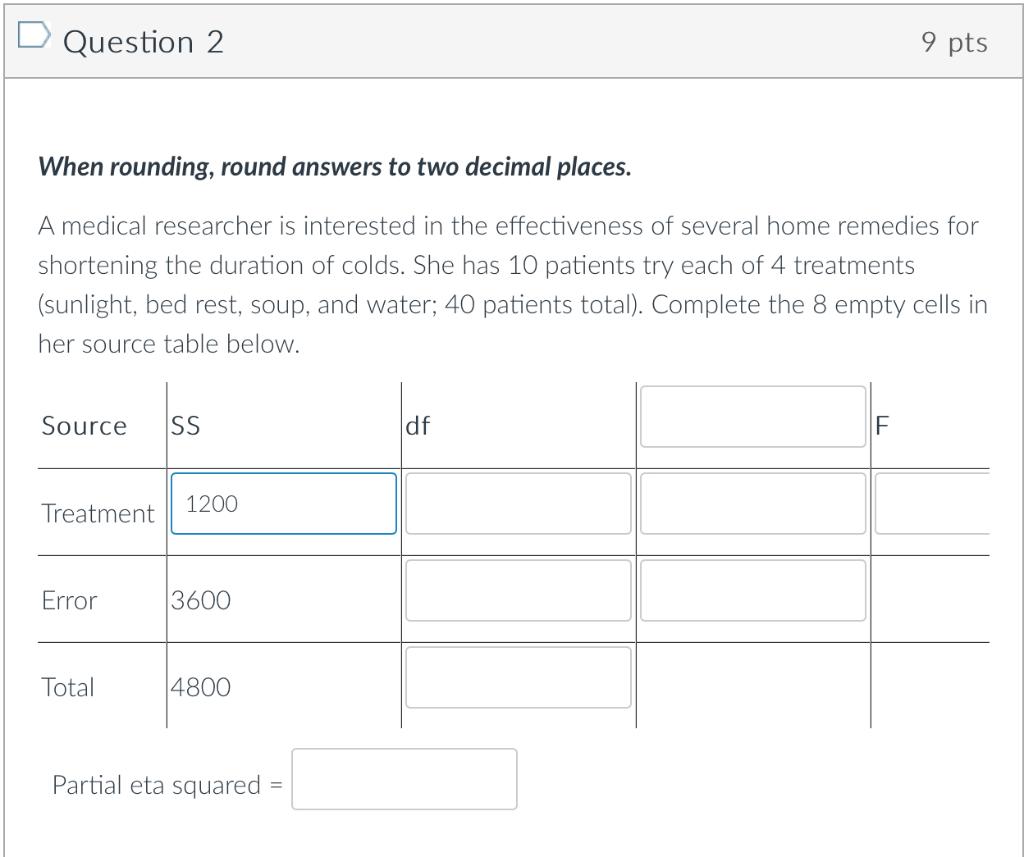This screenshot has height=857, width=1024.
Task: Click the empty MS cell in the Treatment row
Action: click(752, 505)
